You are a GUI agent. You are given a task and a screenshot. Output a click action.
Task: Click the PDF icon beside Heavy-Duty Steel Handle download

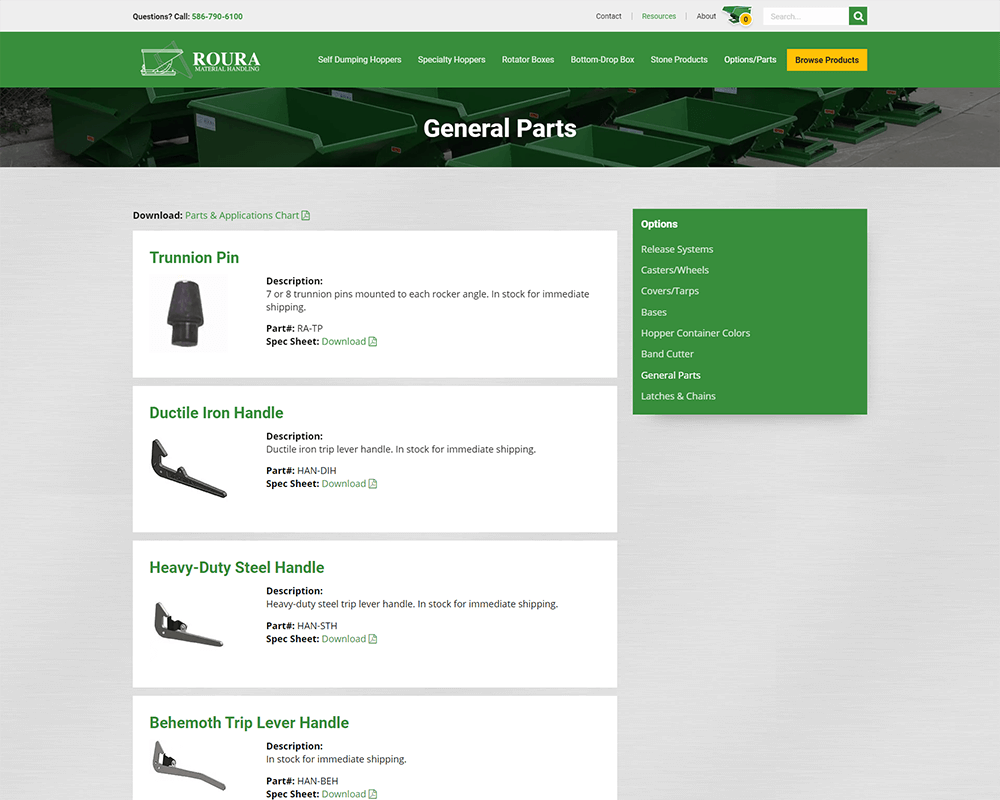(x=373, y=638)
